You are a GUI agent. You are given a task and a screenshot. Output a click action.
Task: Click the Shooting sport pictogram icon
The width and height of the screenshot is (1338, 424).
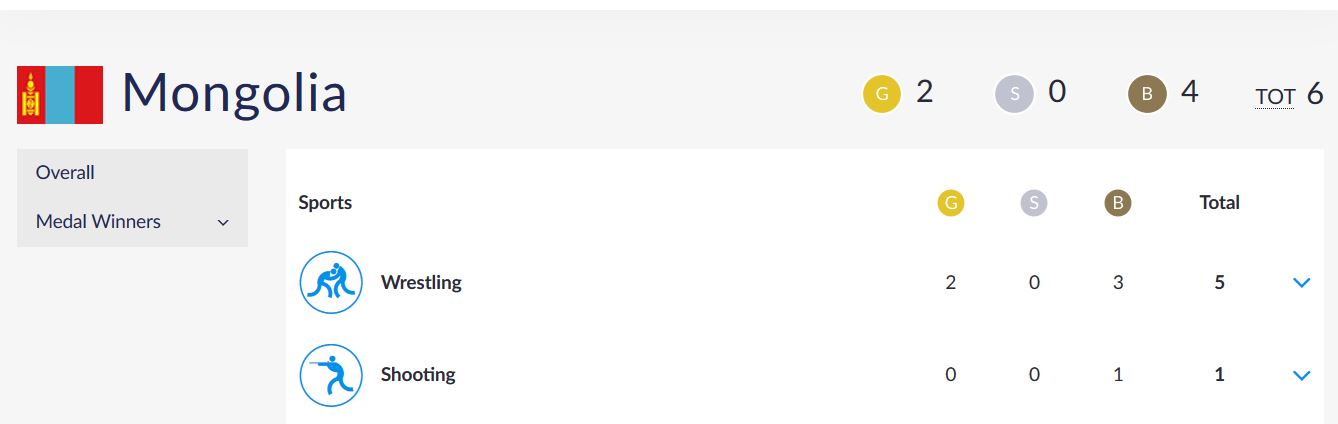(x=331, y=375)
